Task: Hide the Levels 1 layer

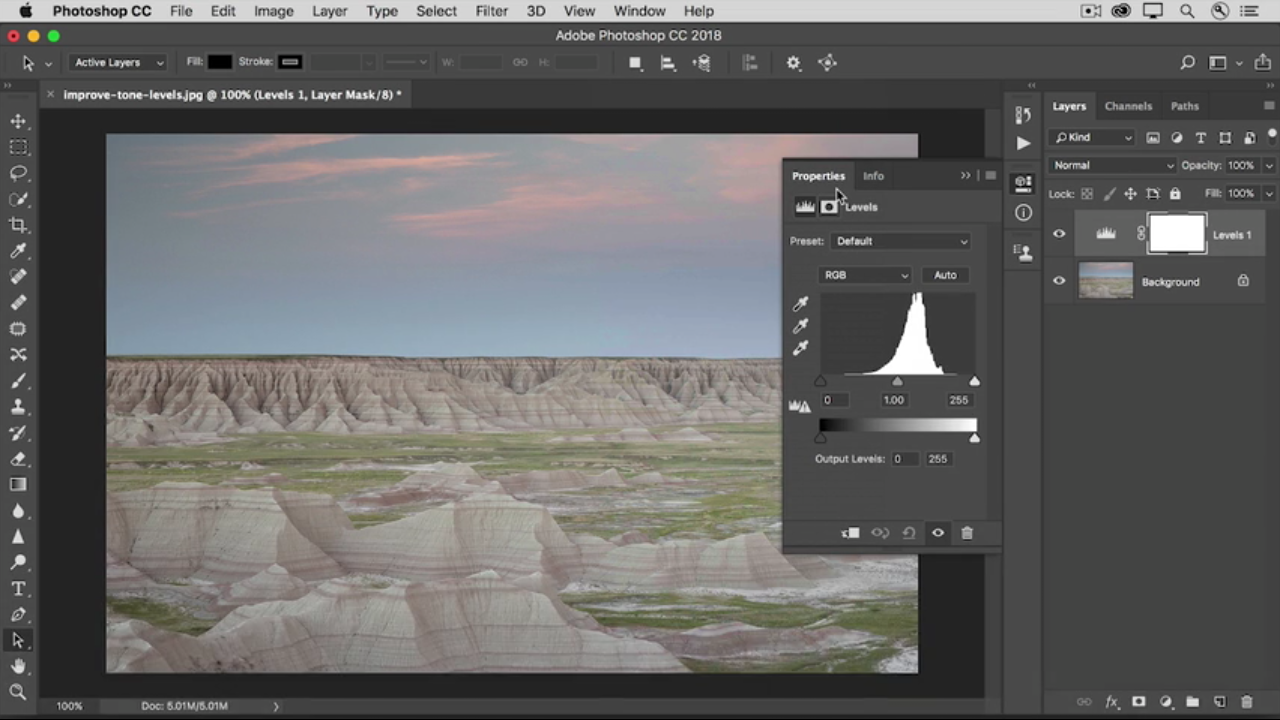Action: coord(1059,234)
